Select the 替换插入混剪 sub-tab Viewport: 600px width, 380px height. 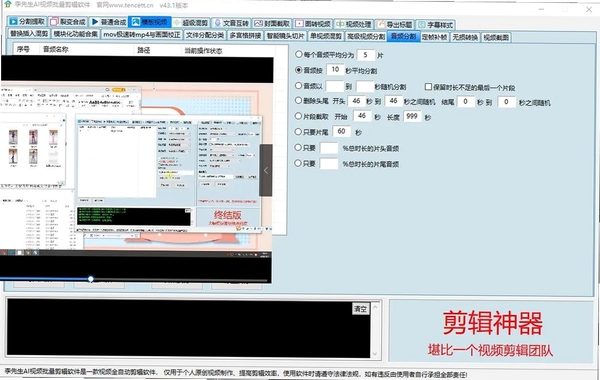(x=29, y=34)
